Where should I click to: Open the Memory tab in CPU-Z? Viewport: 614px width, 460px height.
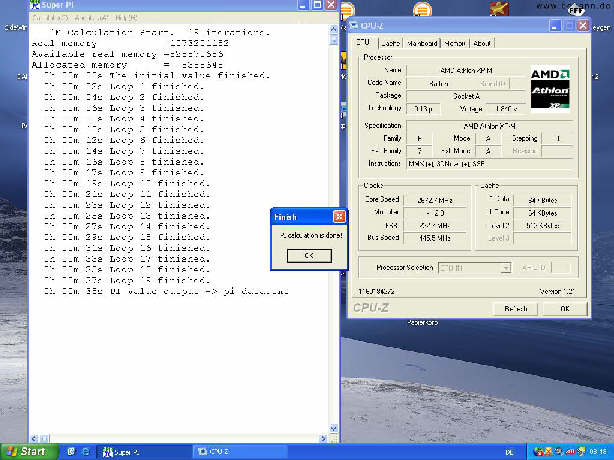[455, 43]
